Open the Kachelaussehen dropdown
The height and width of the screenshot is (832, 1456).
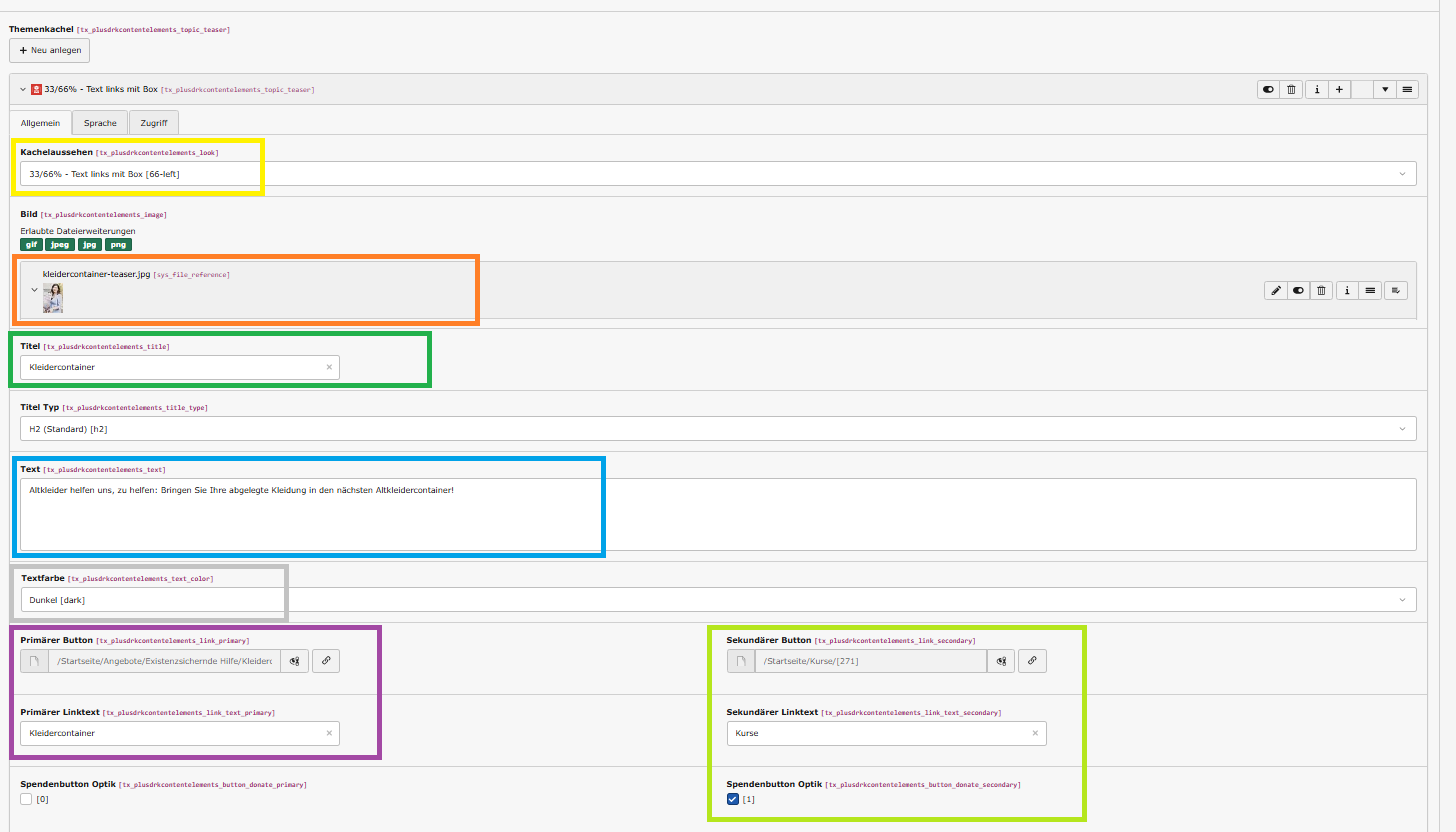coord(718,173)
